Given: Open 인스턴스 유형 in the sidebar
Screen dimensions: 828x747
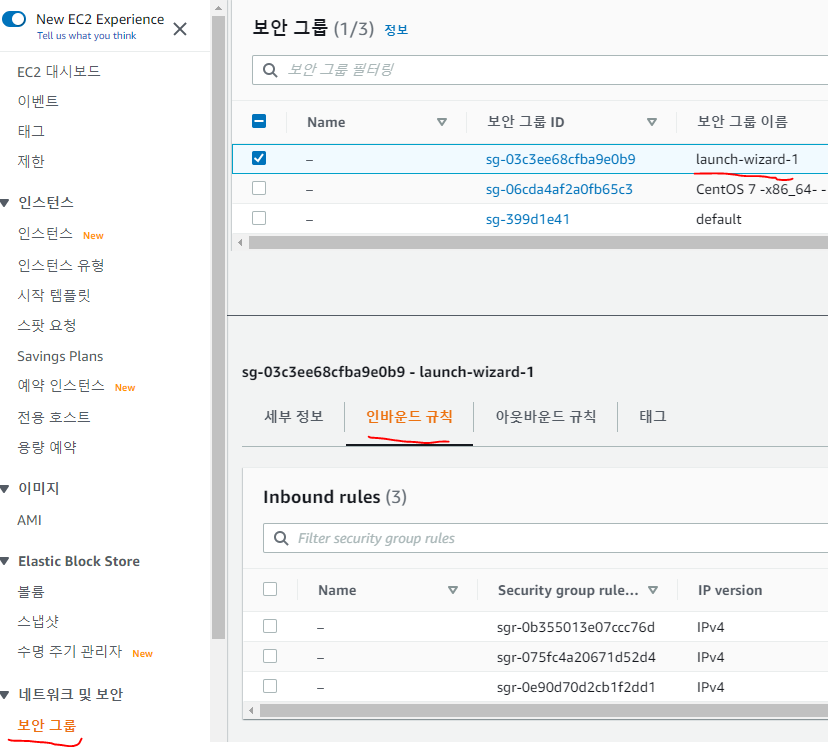Looking at the screenshot, I should [x=61, y=265].
